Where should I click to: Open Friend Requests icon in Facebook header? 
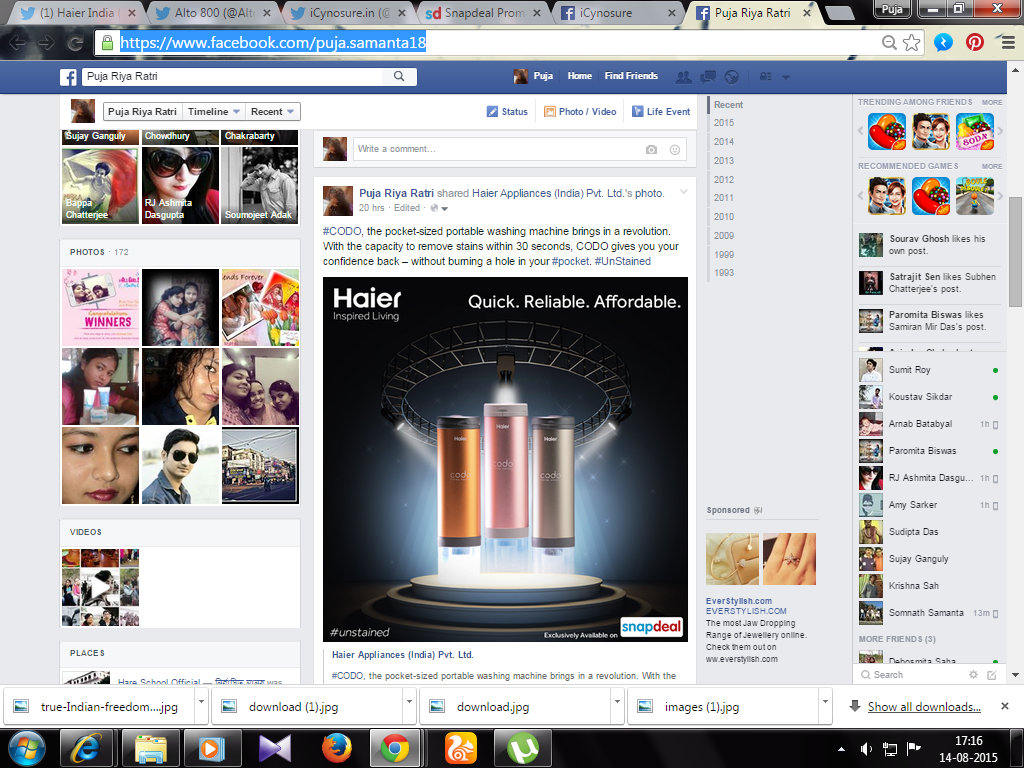(683, 77)
